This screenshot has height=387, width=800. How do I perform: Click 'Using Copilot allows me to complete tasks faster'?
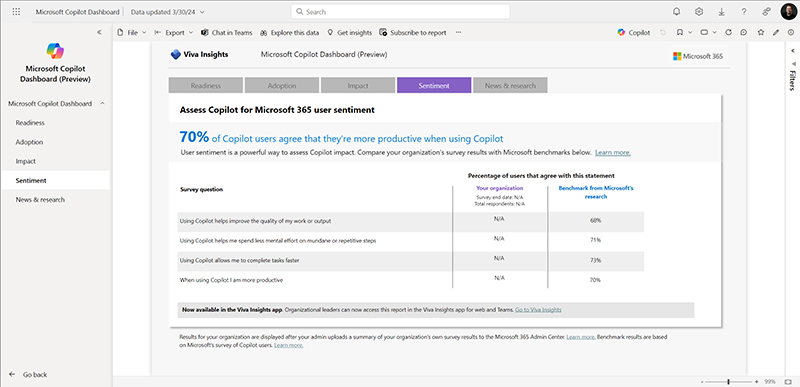tap(239, 261)
